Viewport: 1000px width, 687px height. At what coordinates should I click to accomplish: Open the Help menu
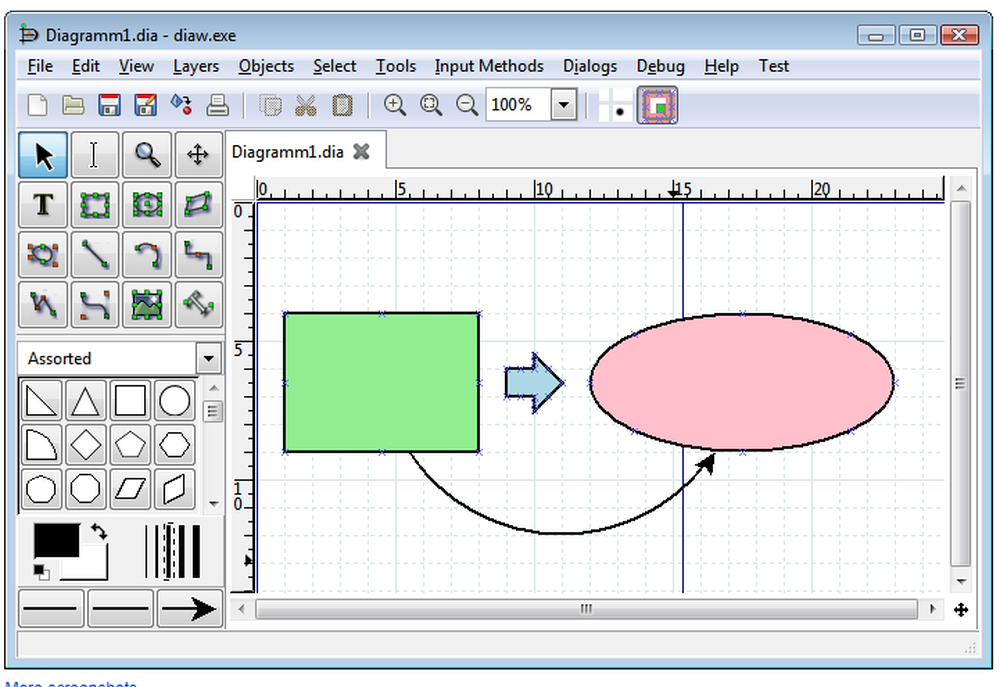coord(721,66)
